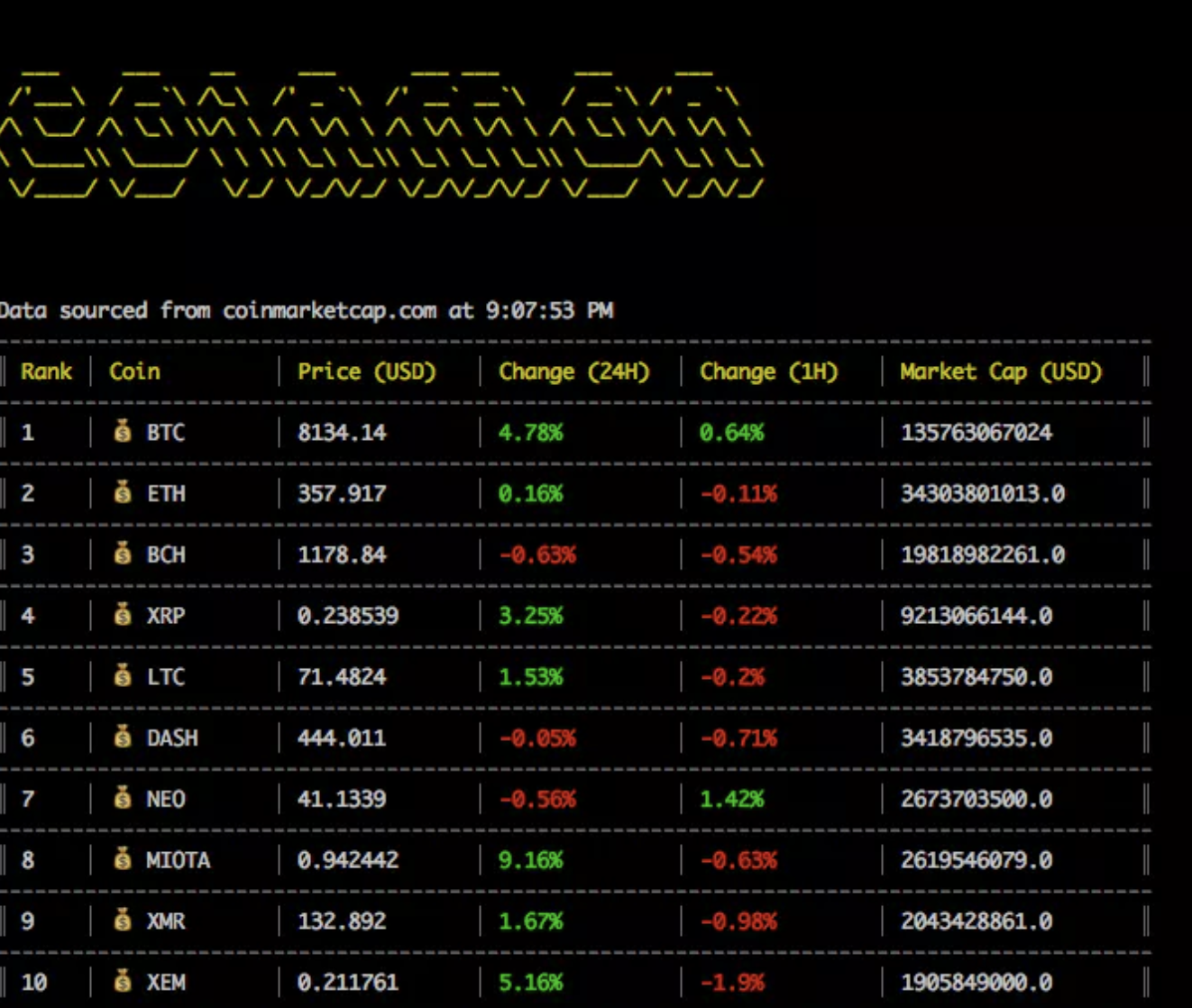This screenshot has width=1192, height=1008.
Task: Click LTC 24H change 1.53%
Action: pos(530,677)
